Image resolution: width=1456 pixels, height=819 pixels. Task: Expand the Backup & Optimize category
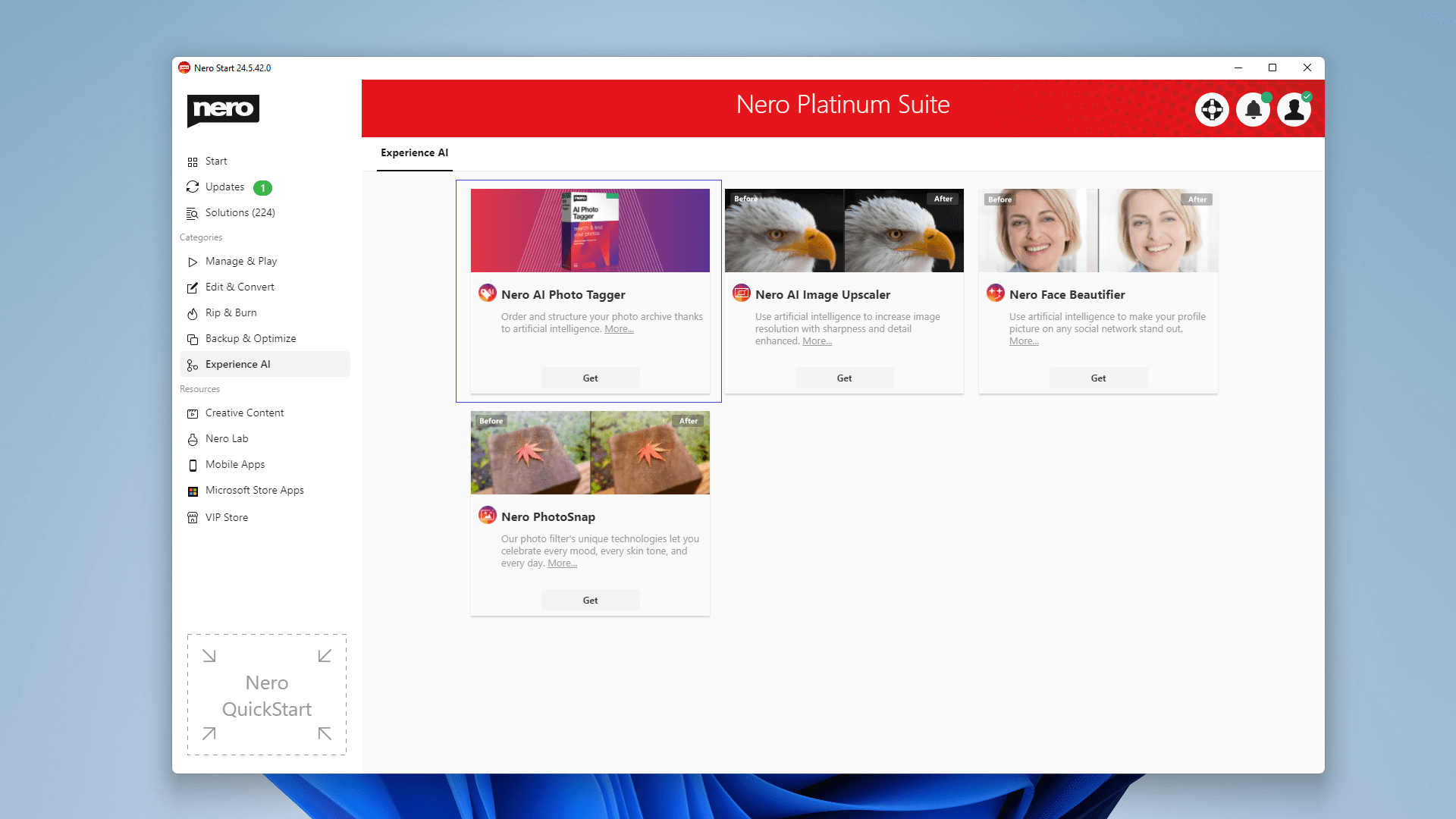point(250,338)
